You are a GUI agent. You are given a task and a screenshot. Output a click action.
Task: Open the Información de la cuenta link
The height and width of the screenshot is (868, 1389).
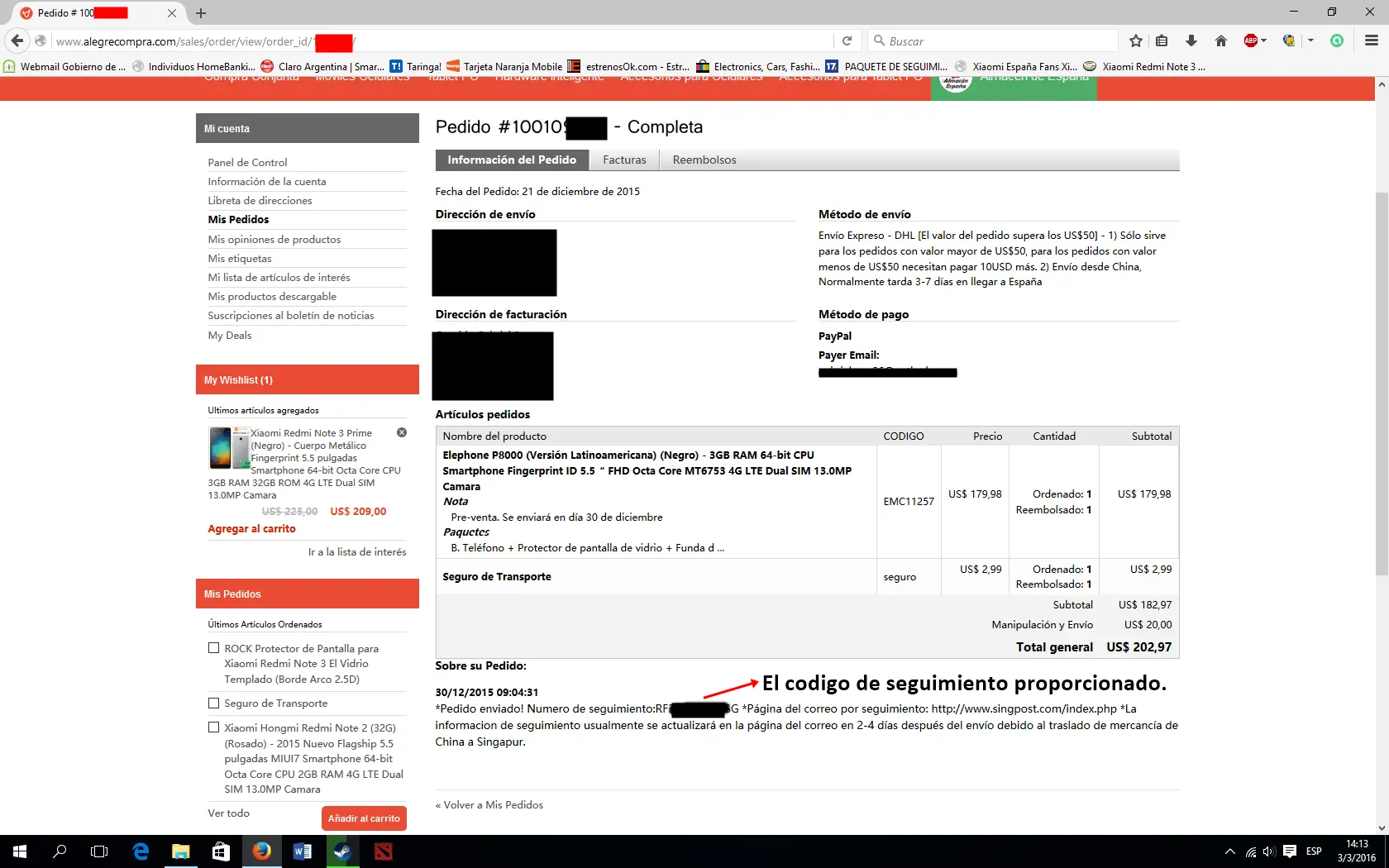point(267,181)
